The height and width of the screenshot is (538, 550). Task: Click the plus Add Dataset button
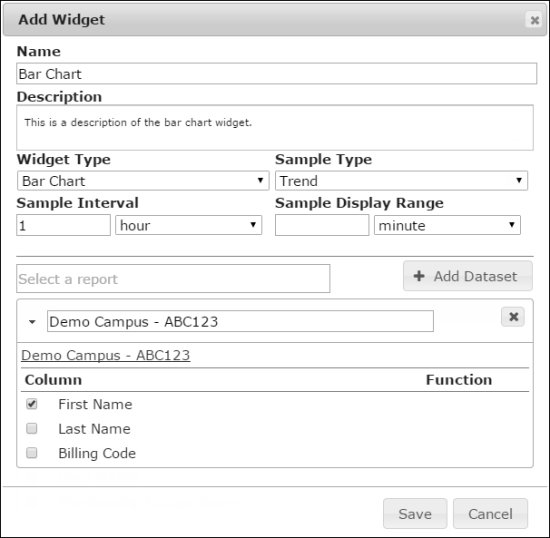(x=468, y=276)
